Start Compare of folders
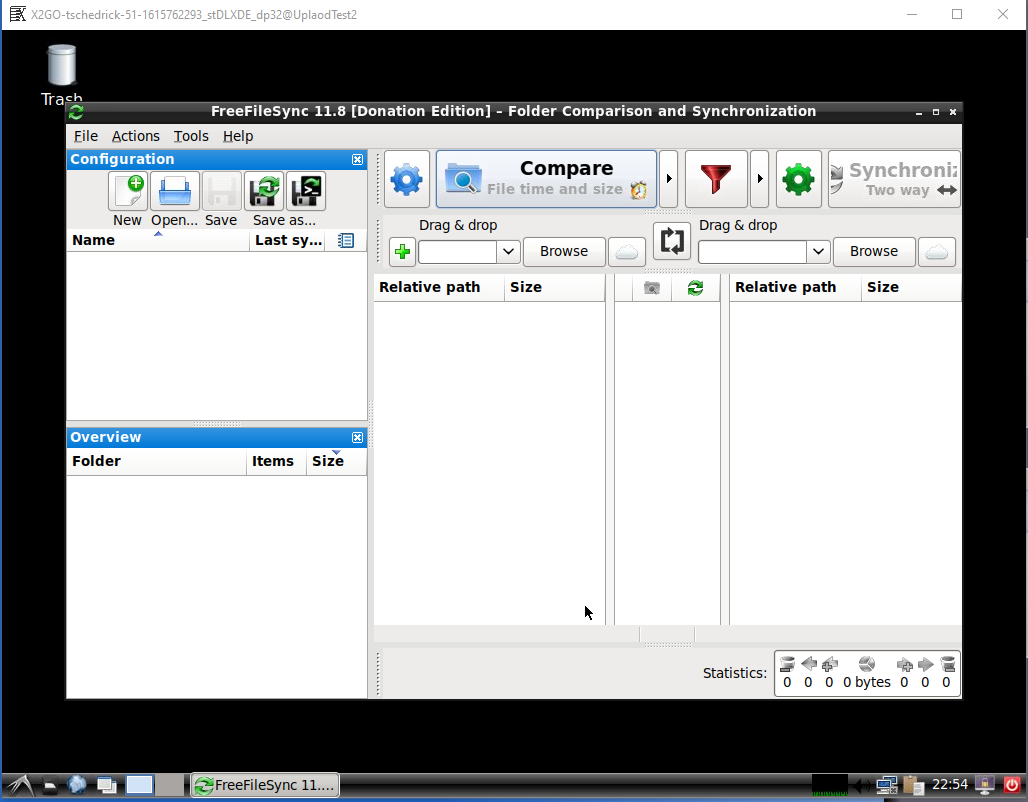Image resolution: width=1028 pixels, height=802 pixels. (546, 179)
